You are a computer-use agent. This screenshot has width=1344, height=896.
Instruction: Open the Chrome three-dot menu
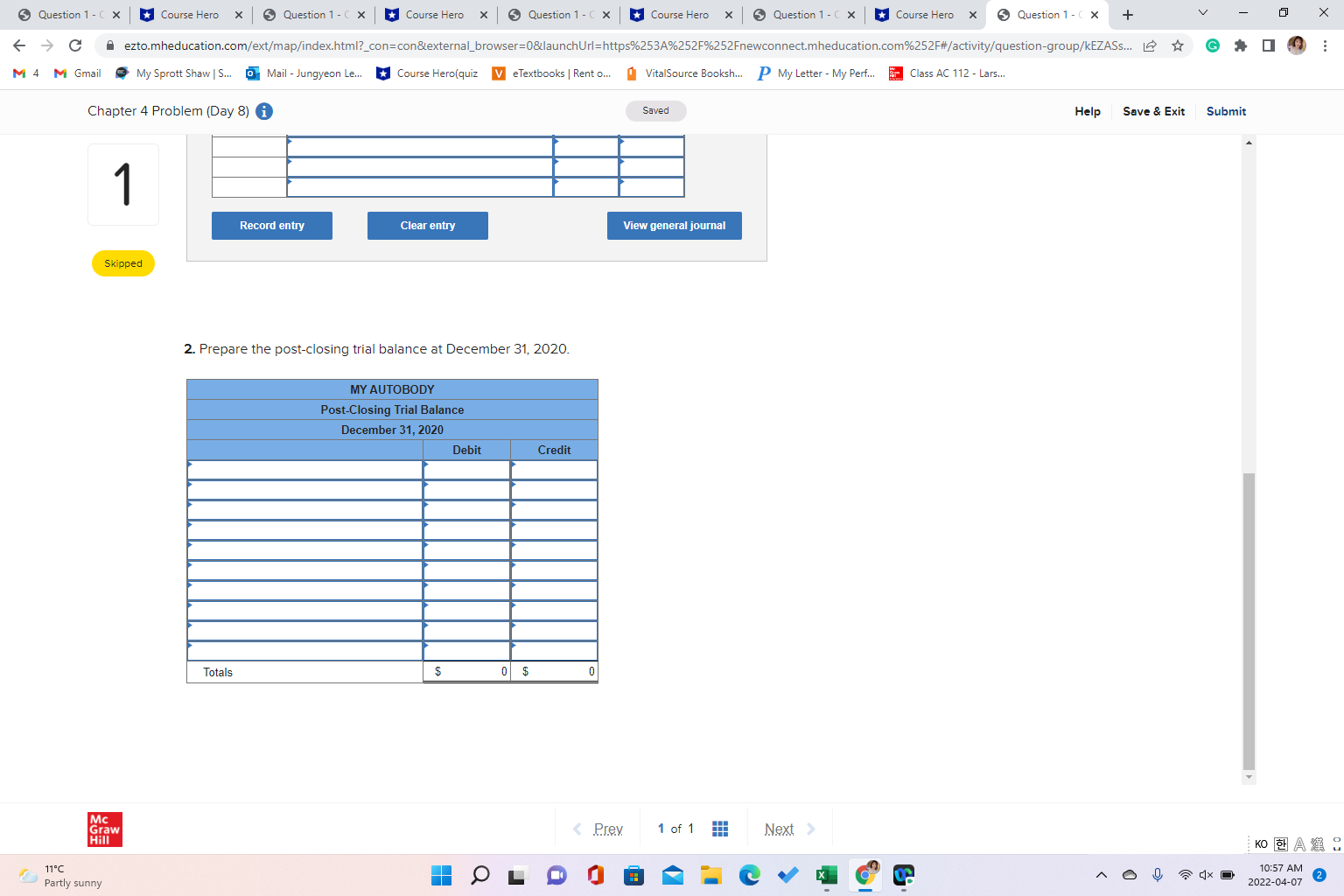coord(1325,45)
